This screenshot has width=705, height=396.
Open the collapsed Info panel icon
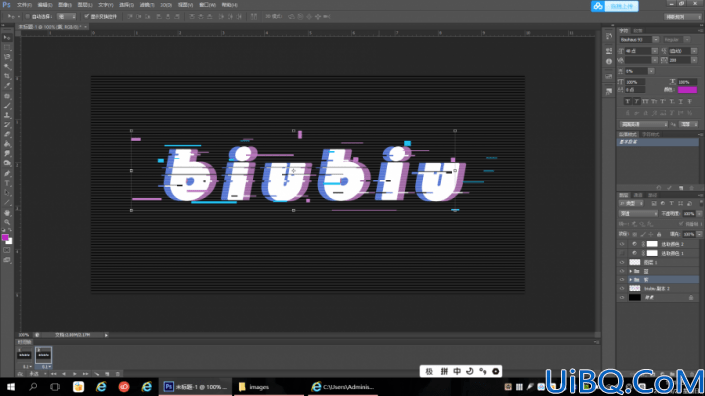point(609,62)
